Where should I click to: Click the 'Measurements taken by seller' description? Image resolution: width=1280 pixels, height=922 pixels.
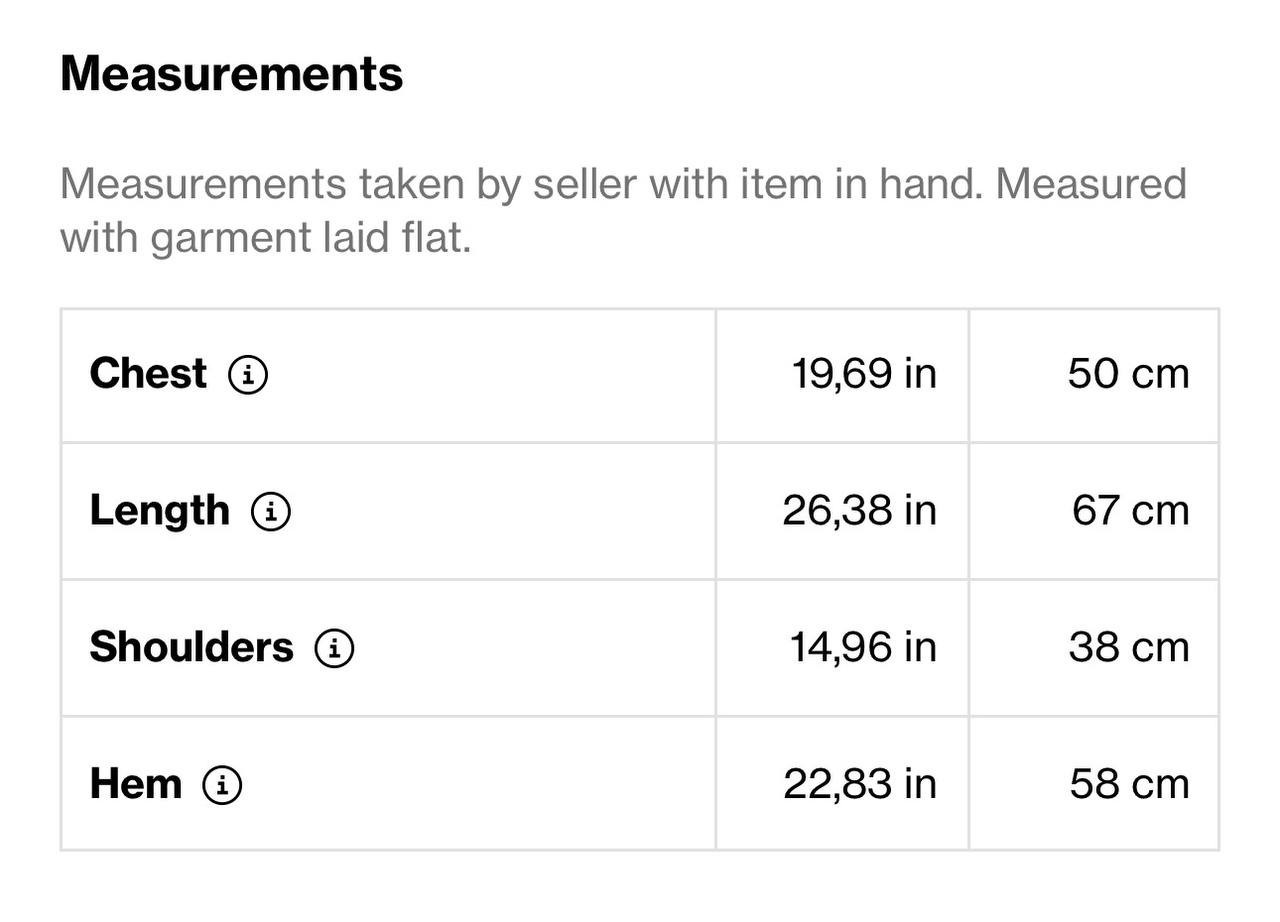pyautogui.click(x=623, y=211)
